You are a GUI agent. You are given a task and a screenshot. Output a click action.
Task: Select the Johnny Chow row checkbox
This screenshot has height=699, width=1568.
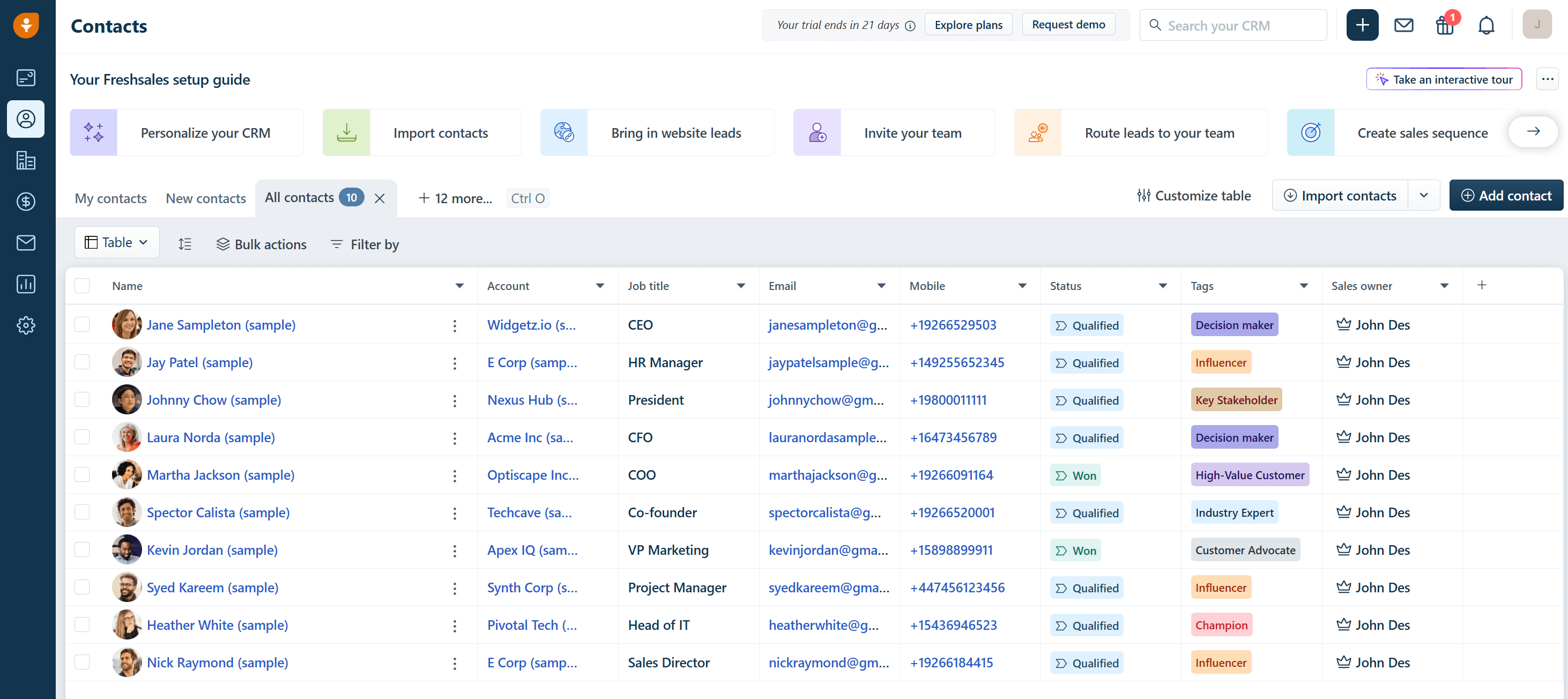point(82,399)
